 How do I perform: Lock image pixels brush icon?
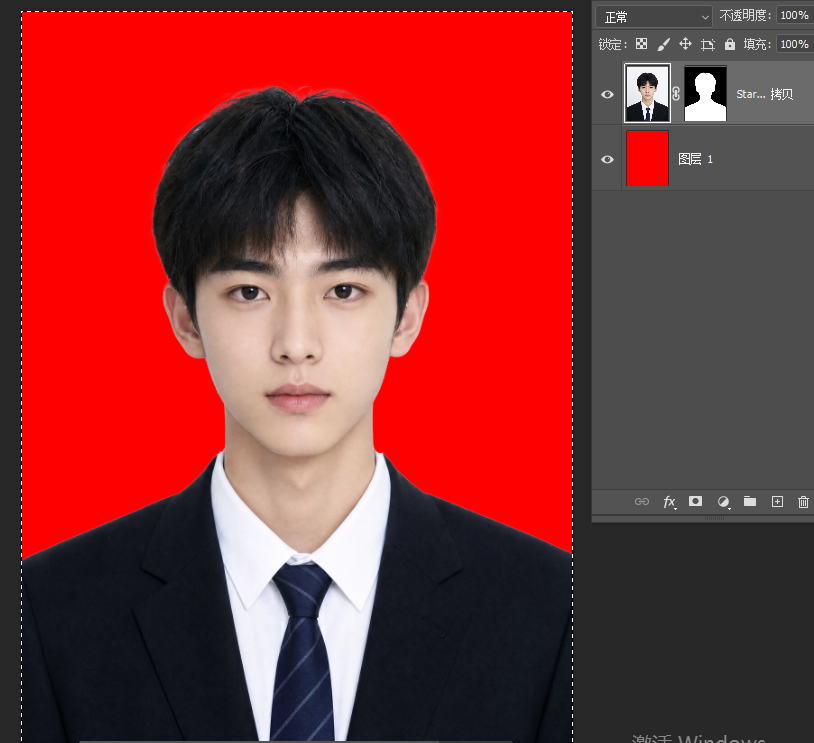(663, 44)
